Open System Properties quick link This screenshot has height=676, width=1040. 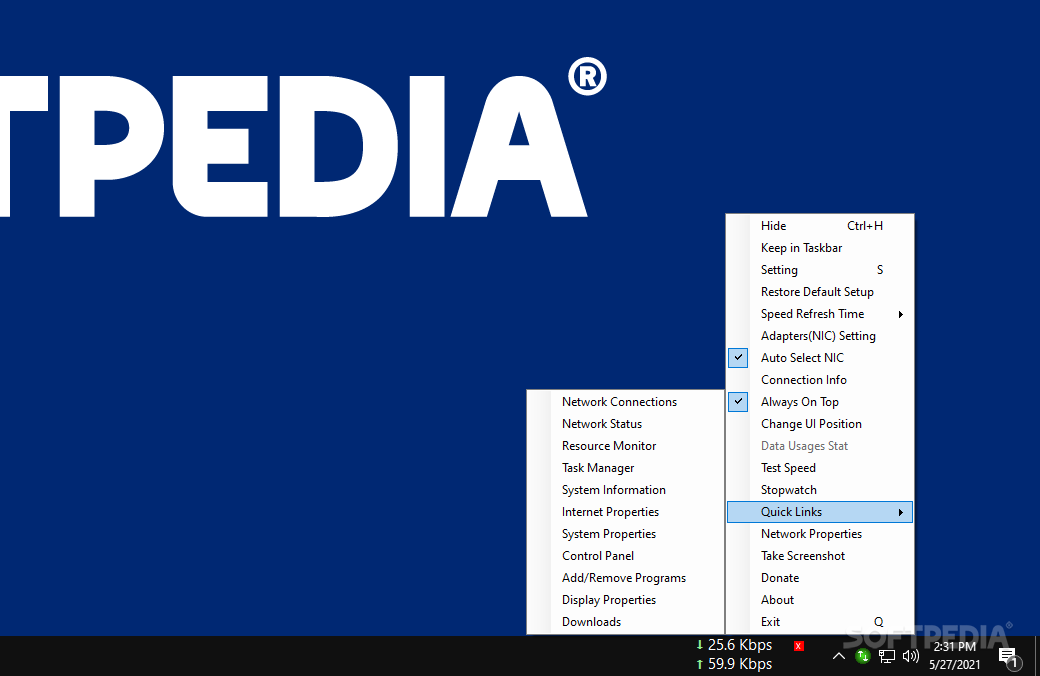pyautogui.click(x=625, y=533)
